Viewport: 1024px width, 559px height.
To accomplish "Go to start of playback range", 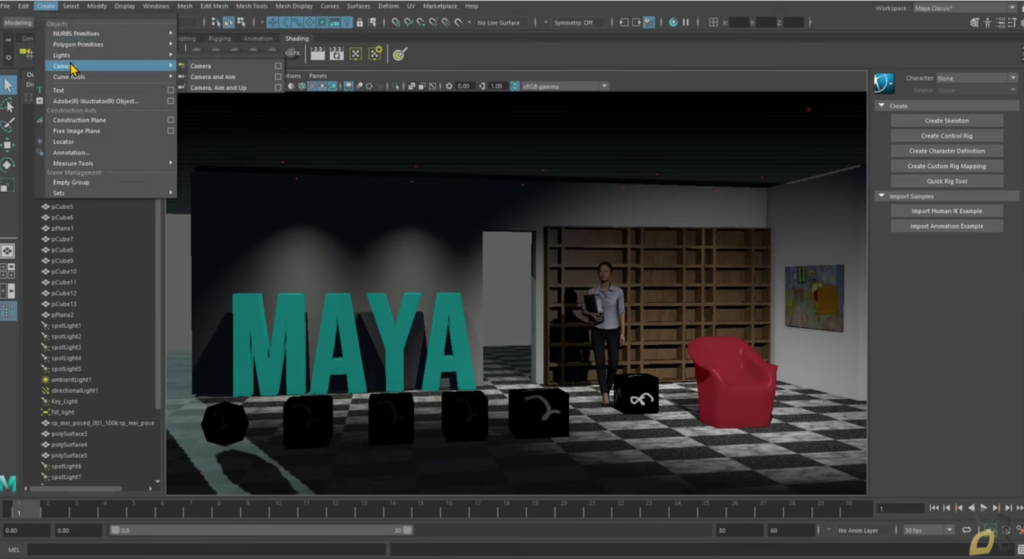I will [934, 507].
